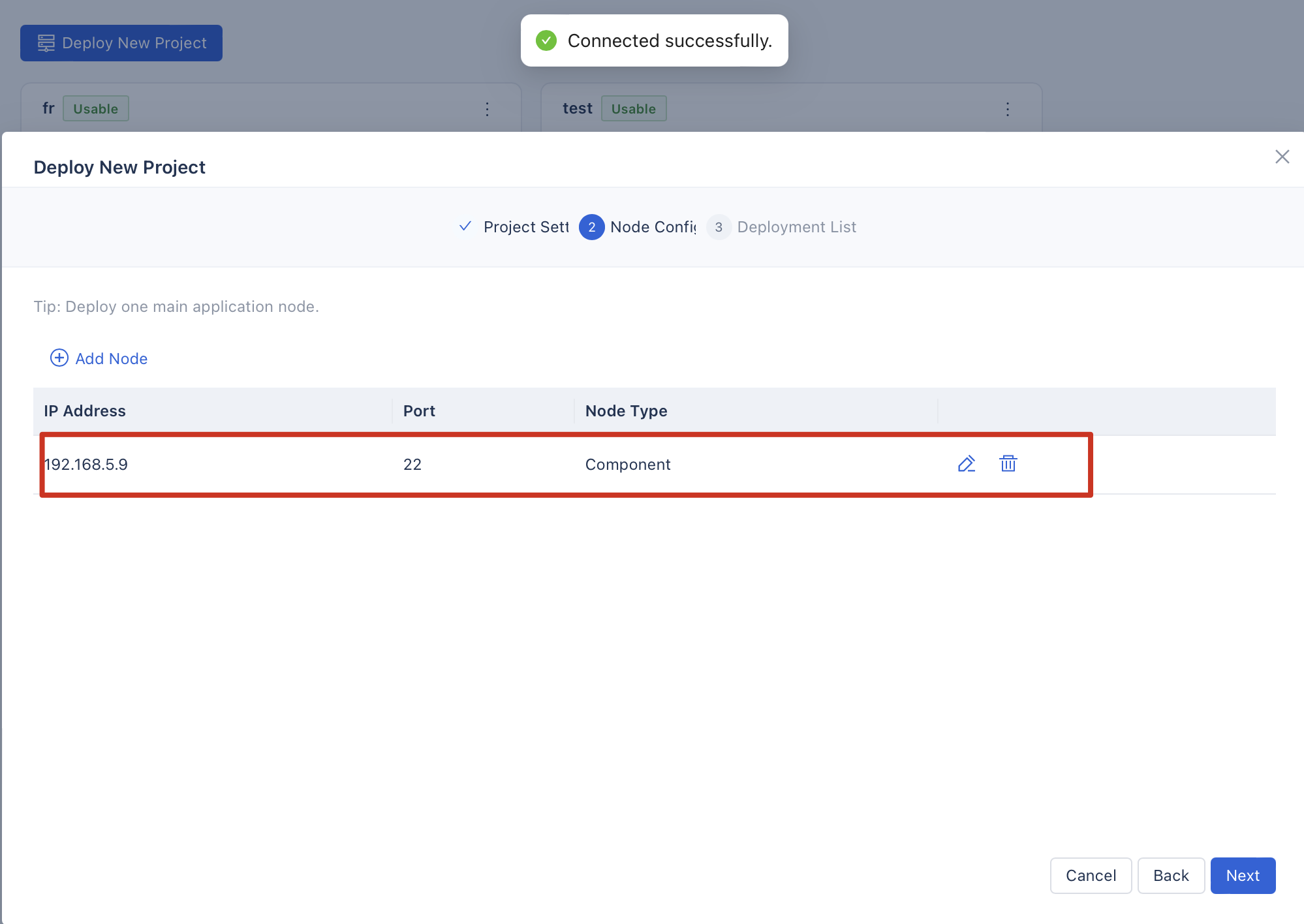Image resolution: width=1304 pixels, height=924 pixels.
Task: Select step 3 Deployment List circle
Action: [718, 227]
